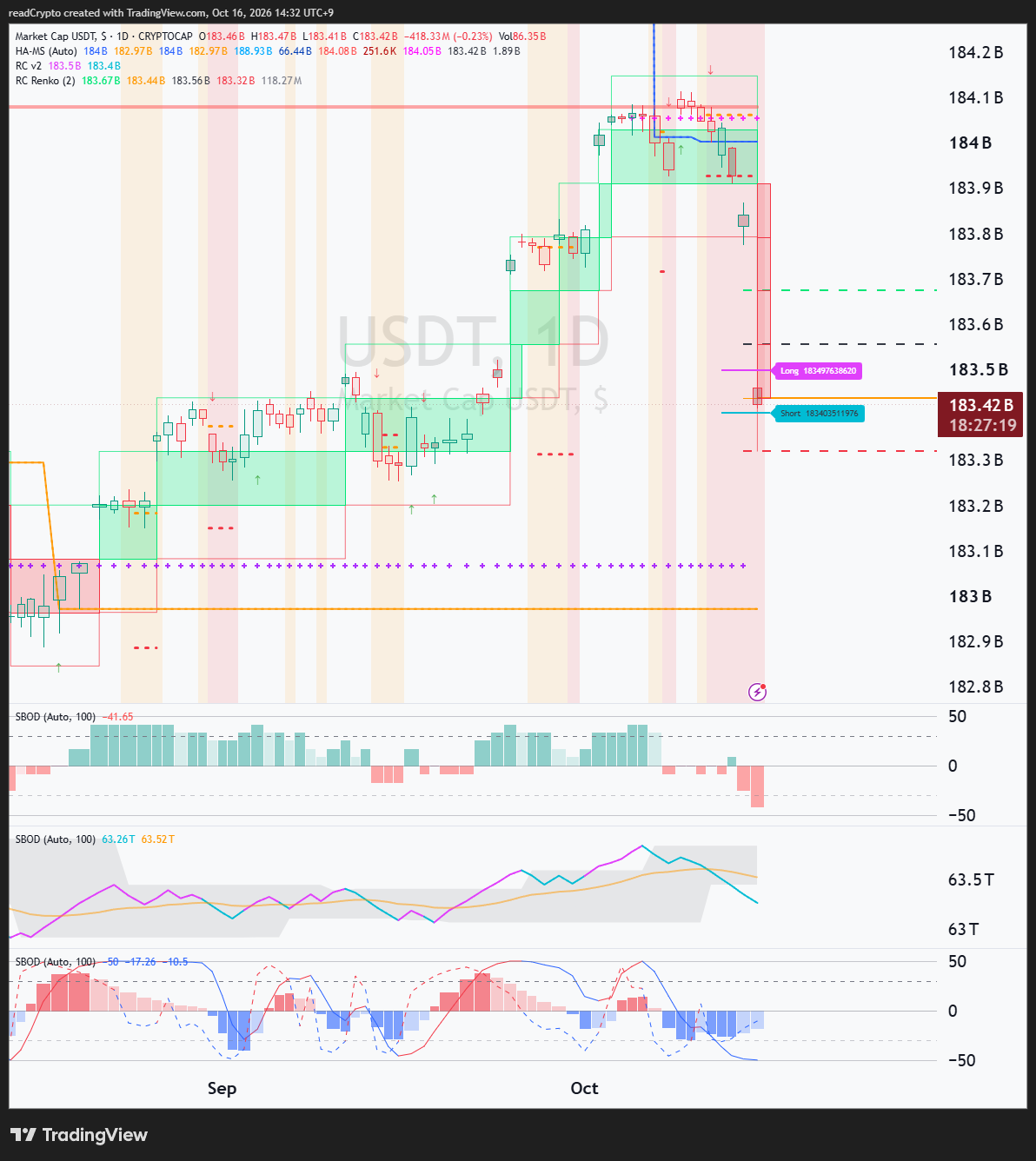Click the HA-MS value 66.44B
Screen dimensions: 1036x1161
tap(295, 51)
